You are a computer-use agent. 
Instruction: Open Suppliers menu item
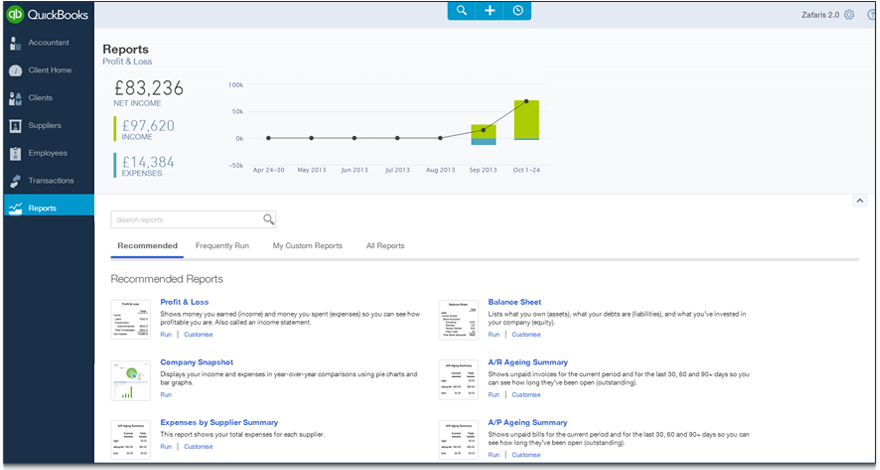click(45, 125)
